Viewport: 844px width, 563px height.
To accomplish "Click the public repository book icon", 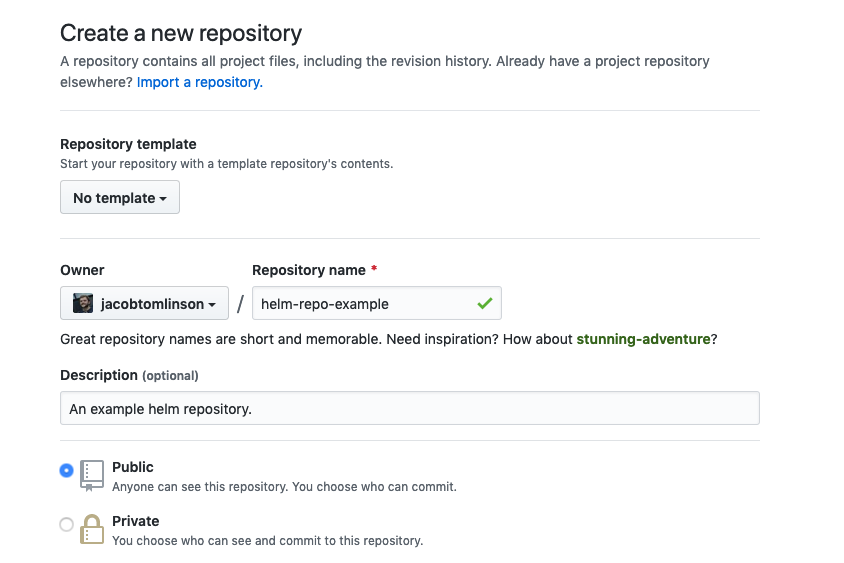I will click(92, 475).
